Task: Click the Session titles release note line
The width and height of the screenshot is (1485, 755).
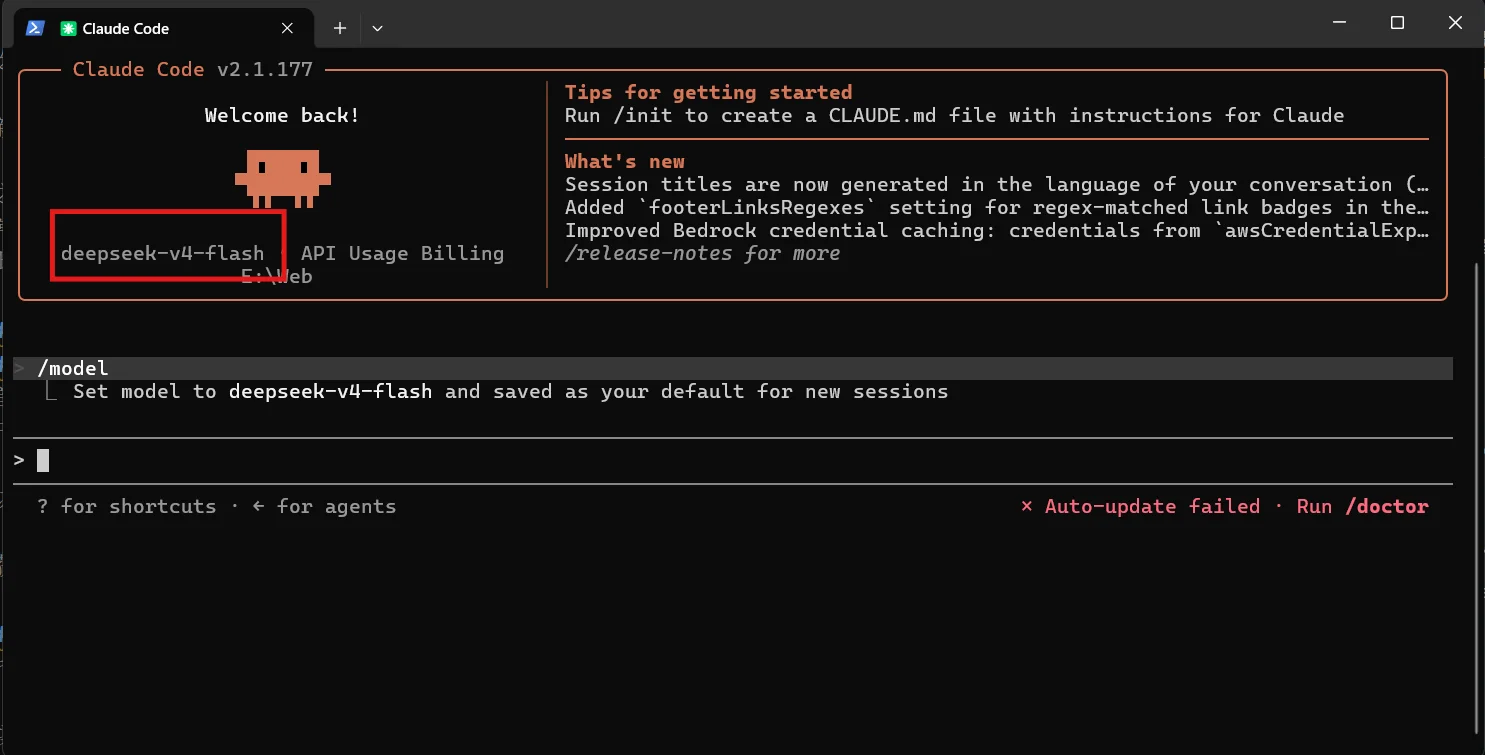Action: [x=997, y=184]
